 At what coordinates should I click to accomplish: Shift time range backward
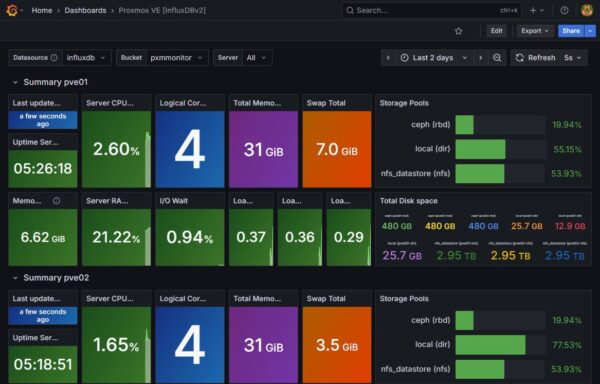click(x=388, y=58)
